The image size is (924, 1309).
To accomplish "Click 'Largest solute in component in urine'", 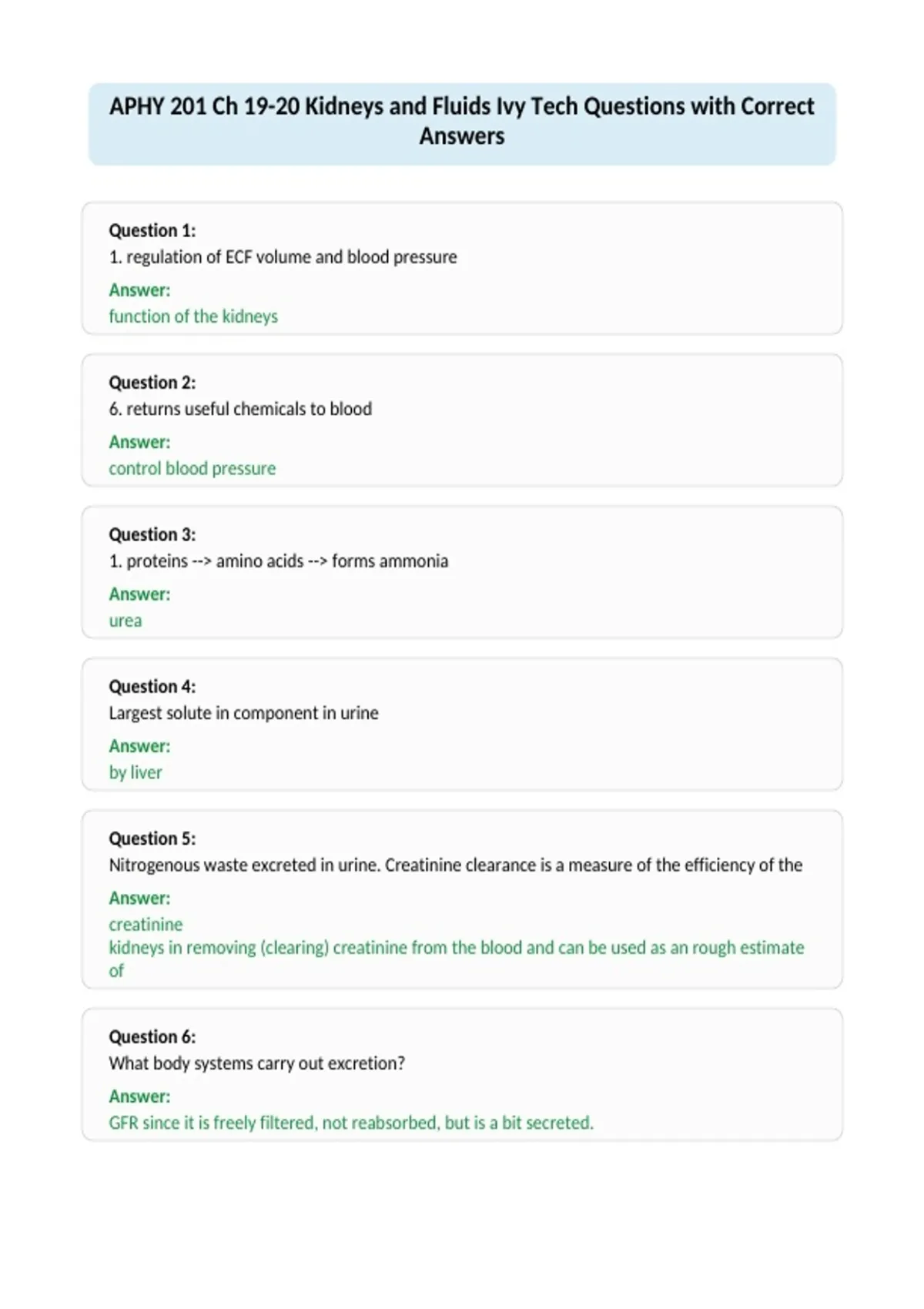I will [x=243, y=713].
